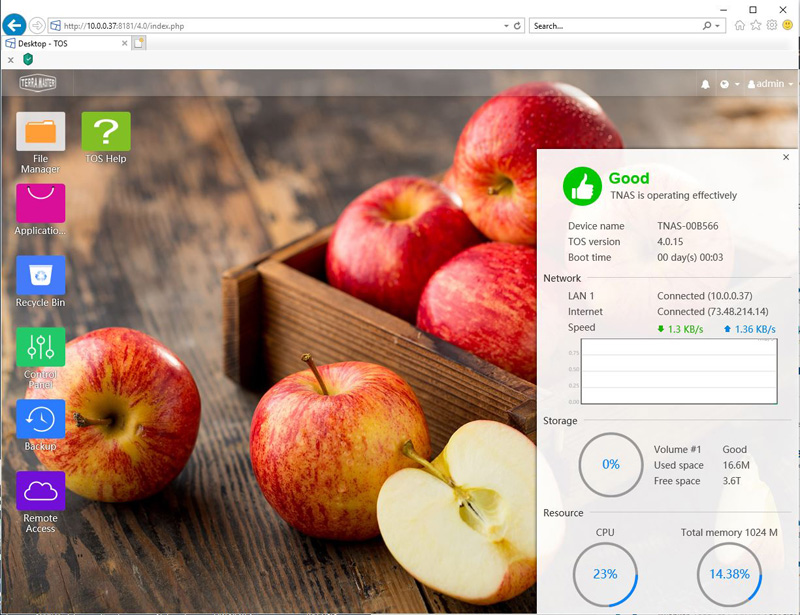This screenshot has height=615, width=800.
Task: Open the notifications bell icon
Action: coord(705,84)
